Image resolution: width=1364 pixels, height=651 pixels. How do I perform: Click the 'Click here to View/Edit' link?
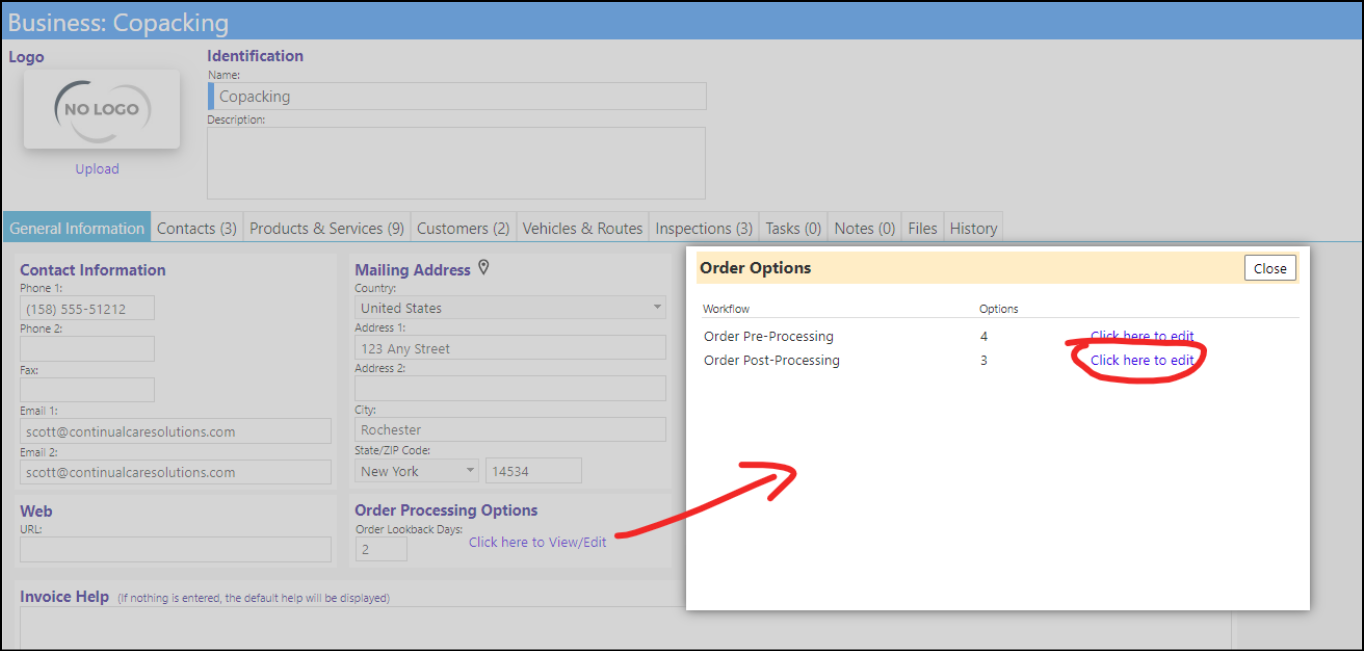point(537,542)
